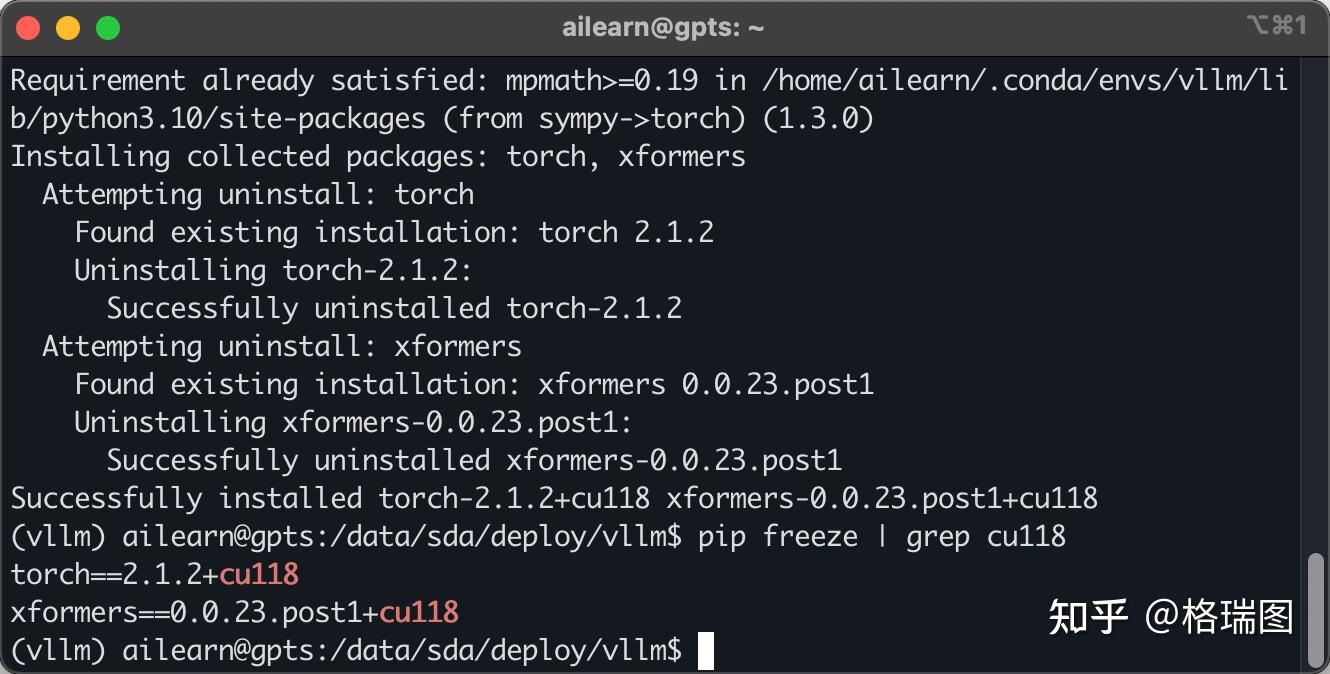
Task: Click the @格瑞图 author watermark
Action: (1219, 617)
